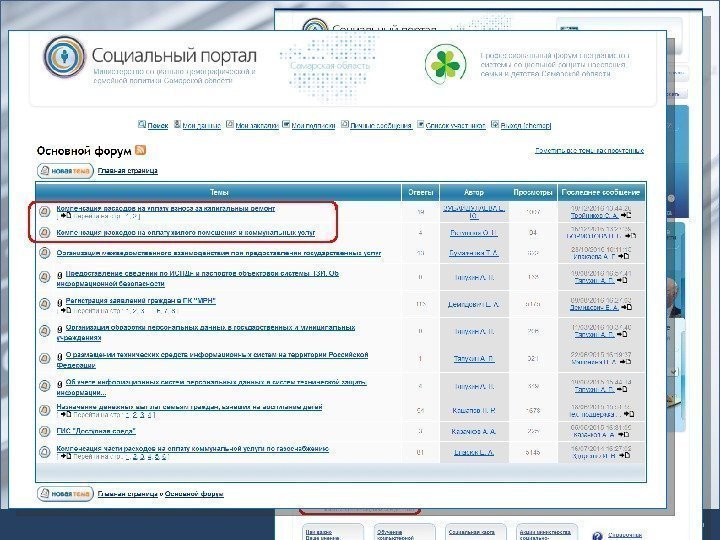Open topic Регистрация заявлений граждан
This screenshot has width=720, height=540.
[x=141, y=301]
